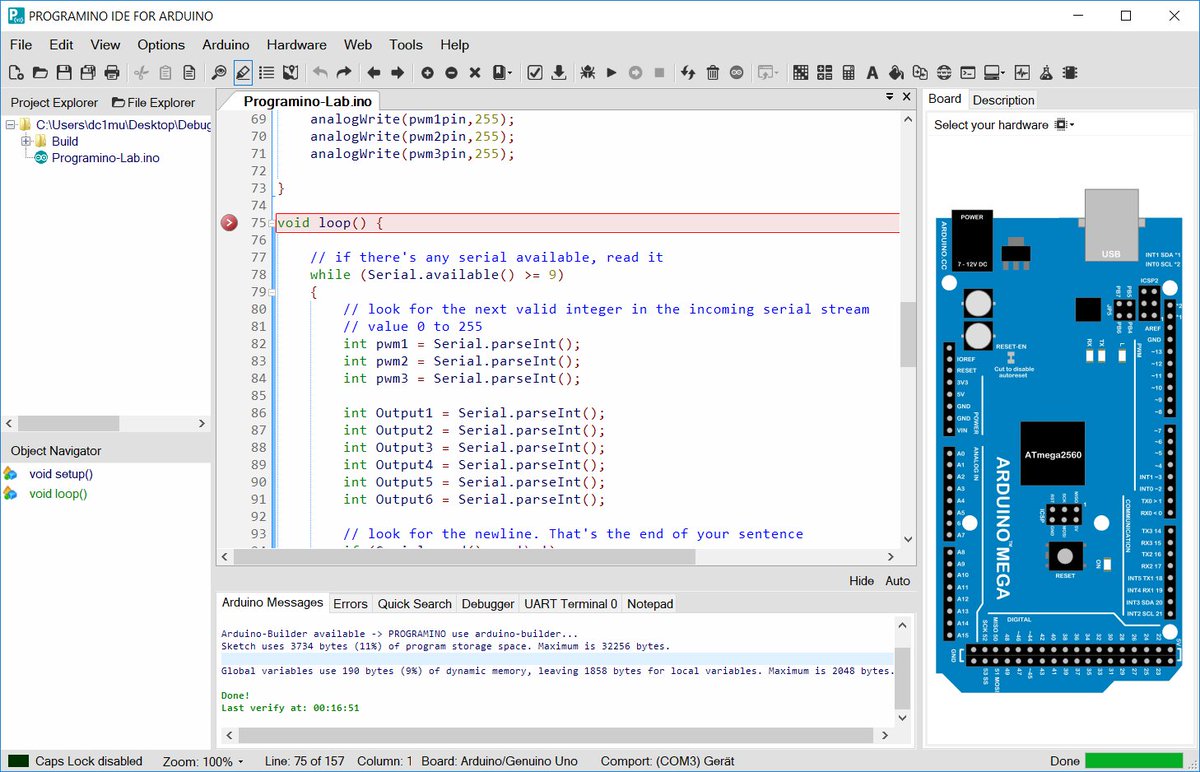Open the search magnifier tool
The image size is (1200, 772).
pos(219,72)
